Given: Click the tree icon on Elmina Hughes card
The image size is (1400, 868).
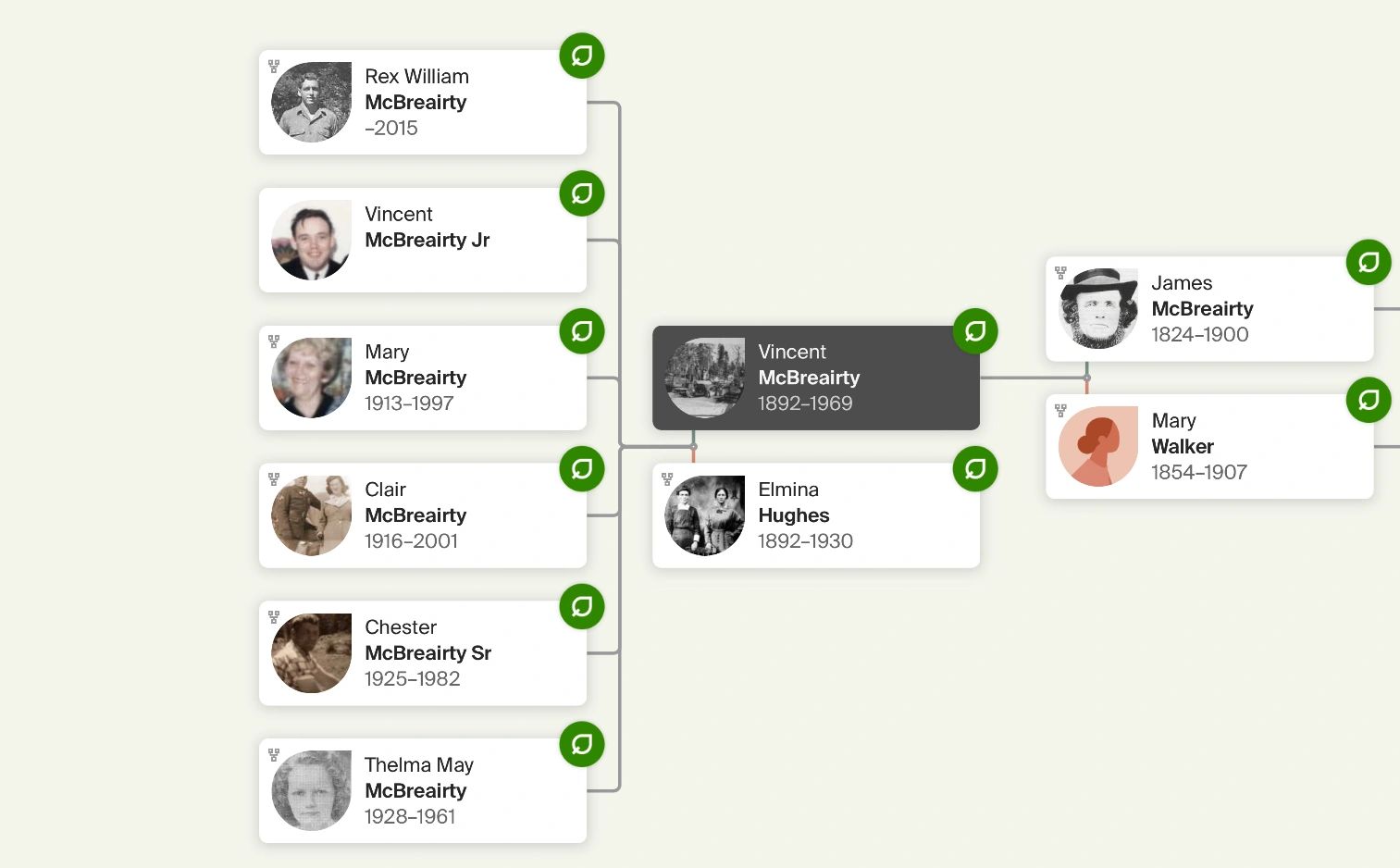Looking at the screenshot, I should coord(667,479).
